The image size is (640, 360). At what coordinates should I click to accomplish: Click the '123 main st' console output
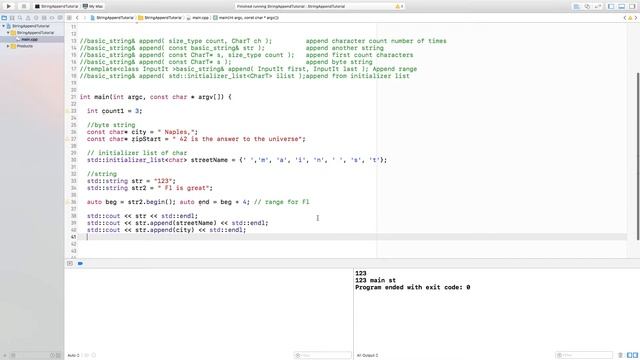click(x=376, y=280)
